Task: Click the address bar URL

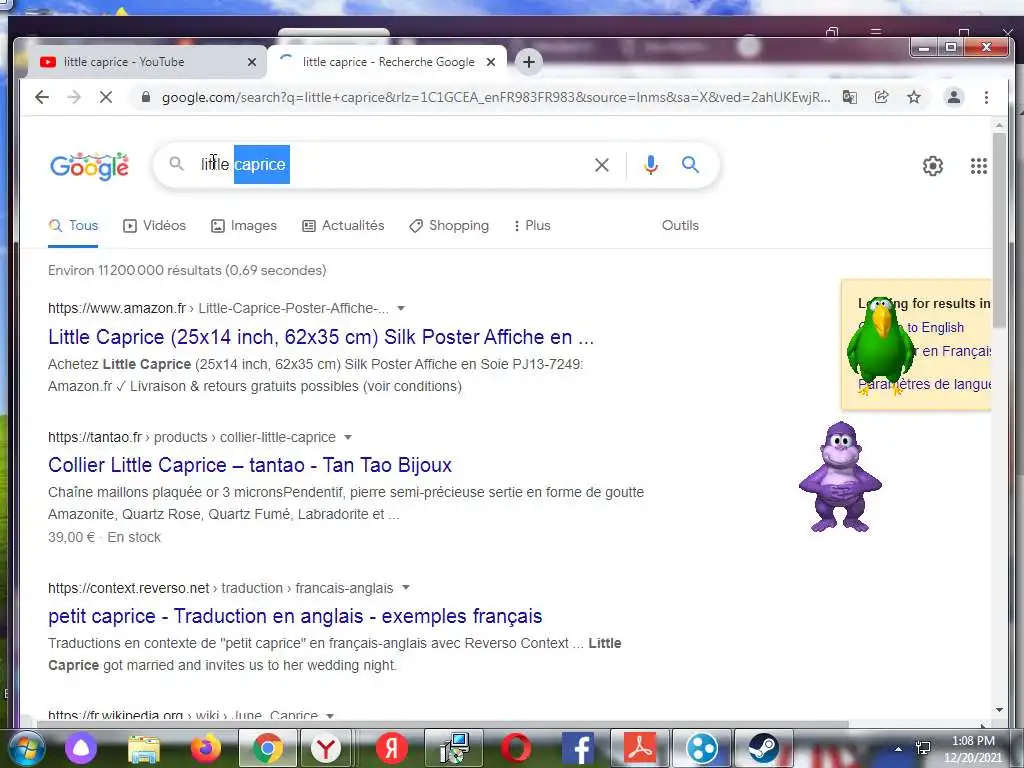Action: click(495, 97)
